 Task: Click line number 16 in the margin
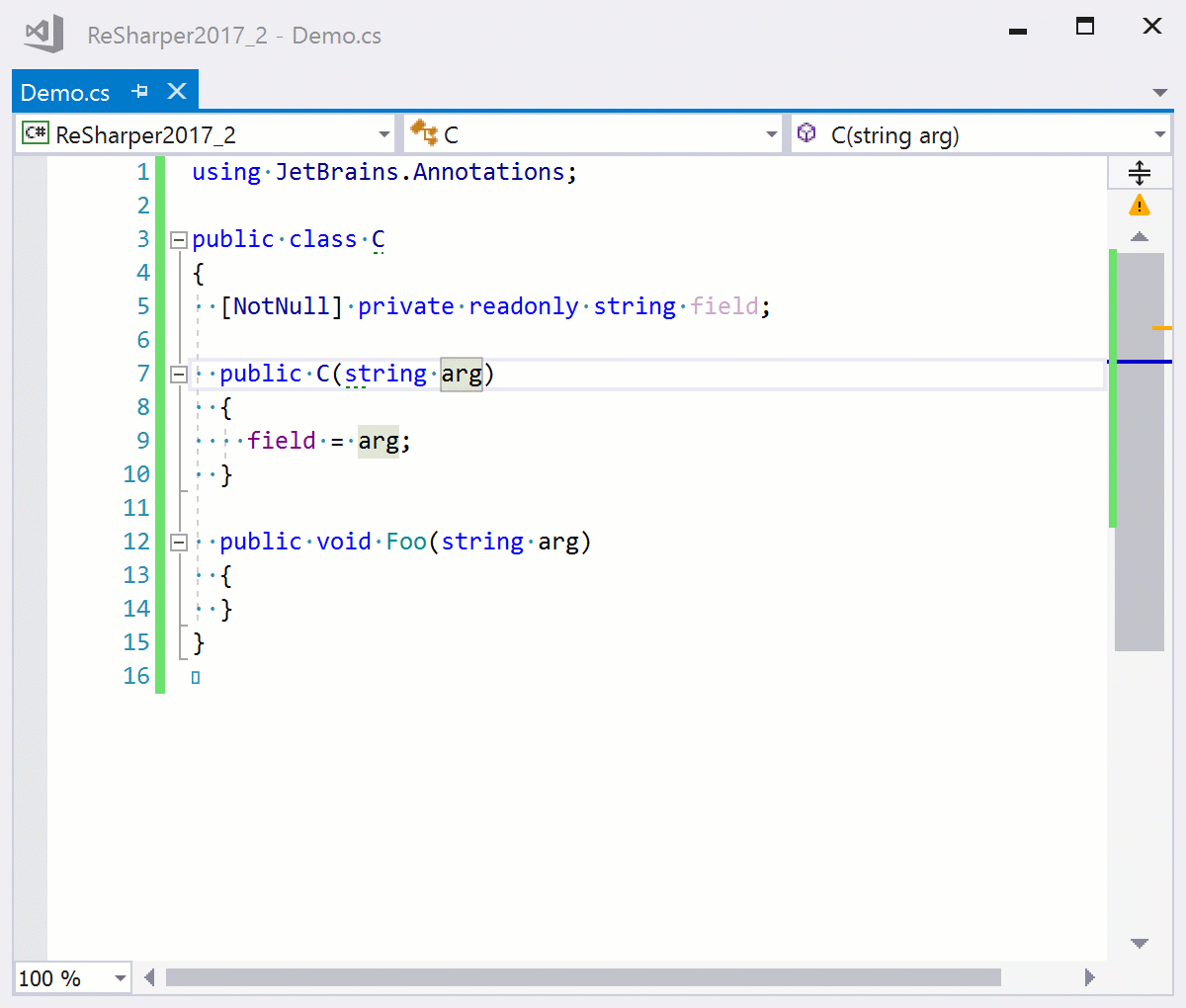136,676
